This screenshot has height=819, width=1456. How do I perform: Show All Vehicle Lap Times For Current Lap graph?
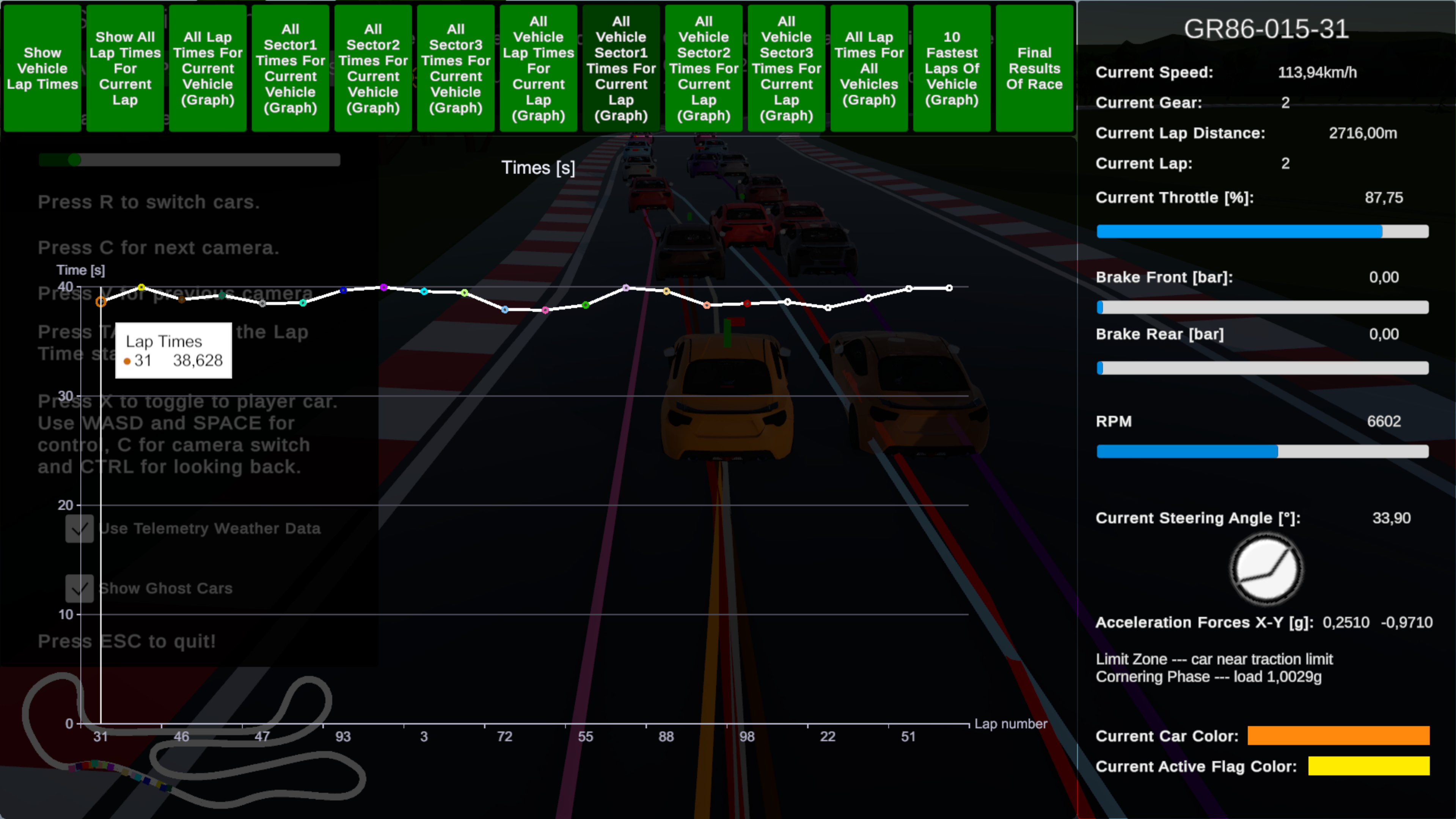538,68
